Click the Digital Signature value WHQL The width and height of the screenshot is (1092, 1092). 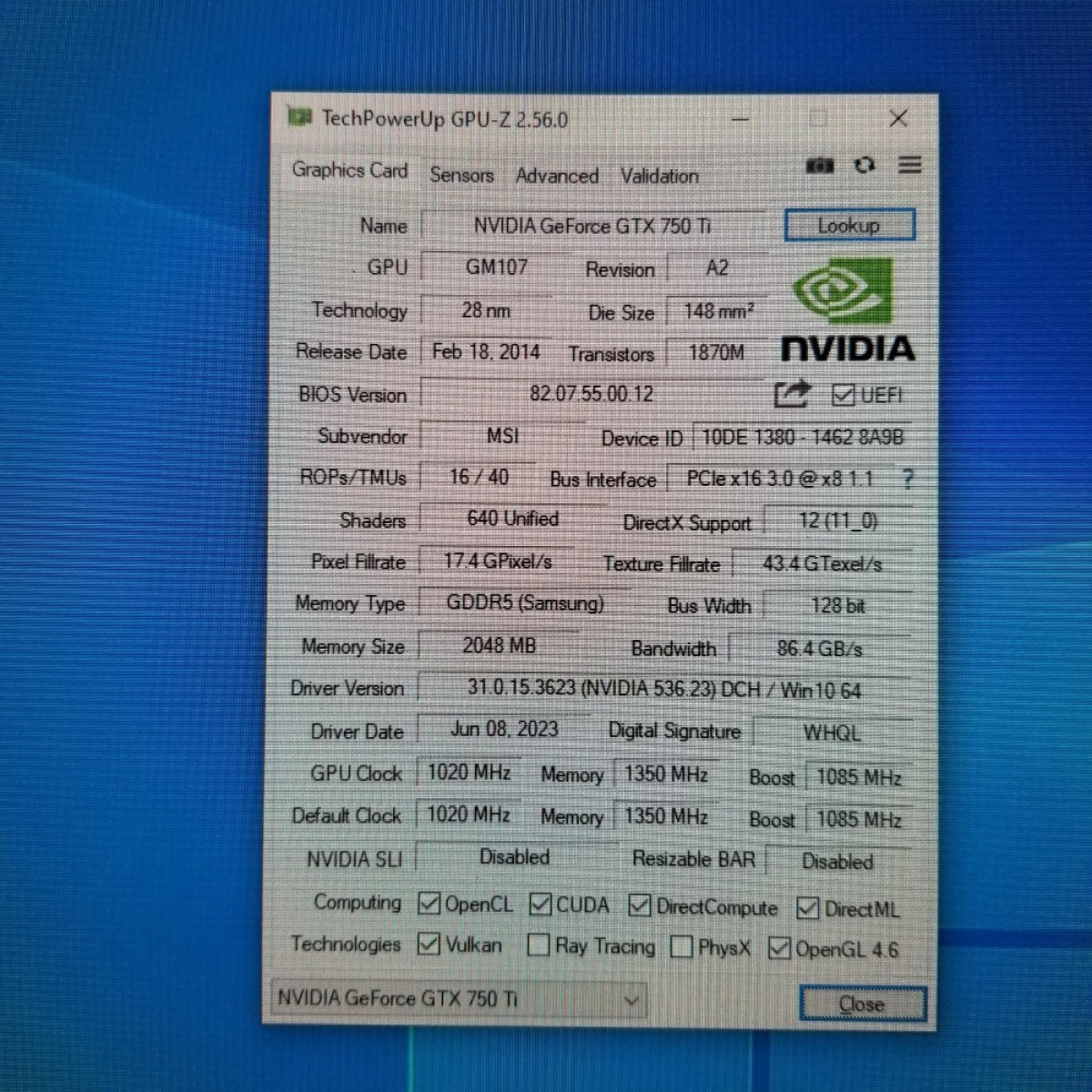[x=832, y=733]
